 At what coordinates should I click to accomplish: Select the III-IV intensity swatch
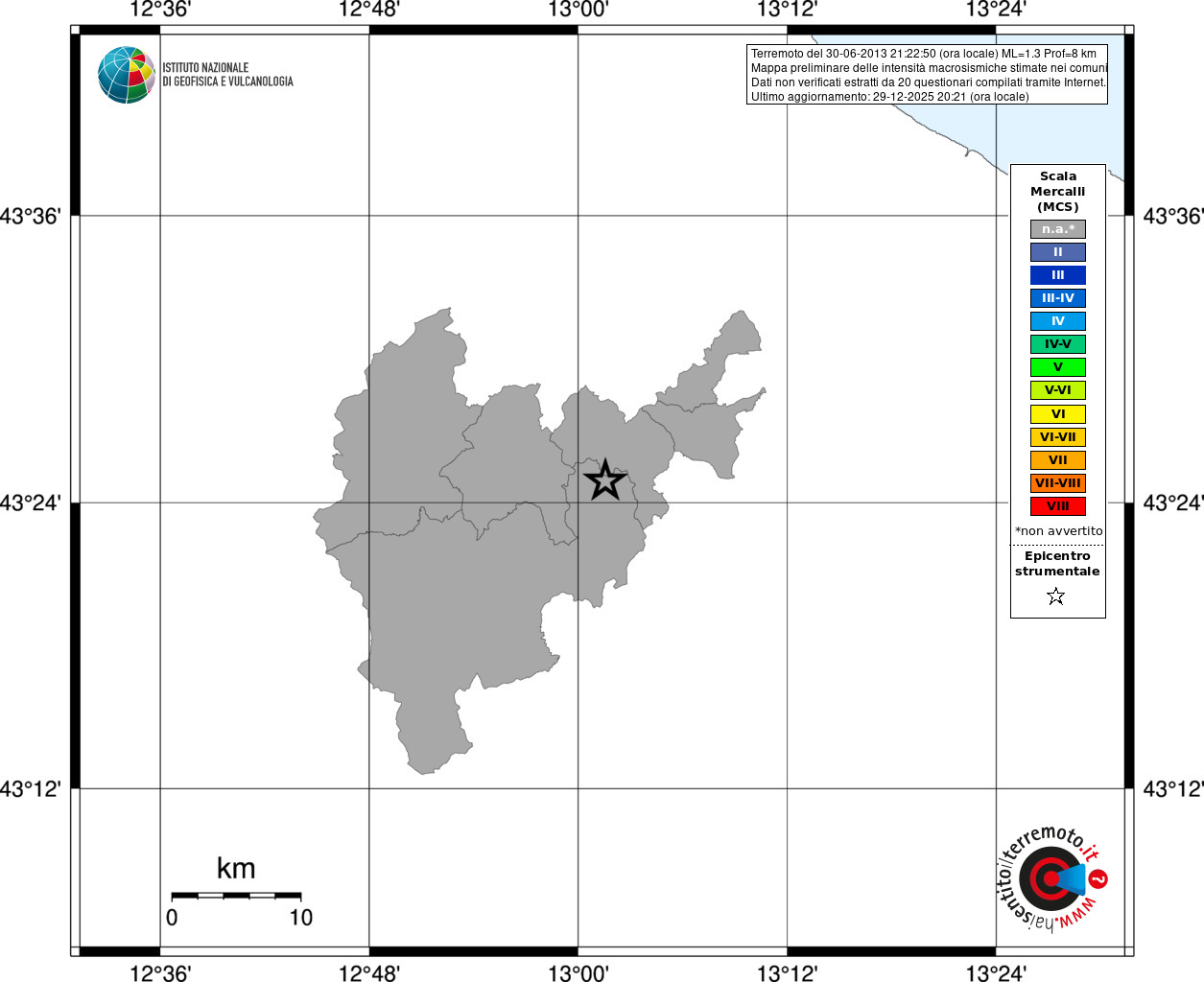tap(1058, 298)
